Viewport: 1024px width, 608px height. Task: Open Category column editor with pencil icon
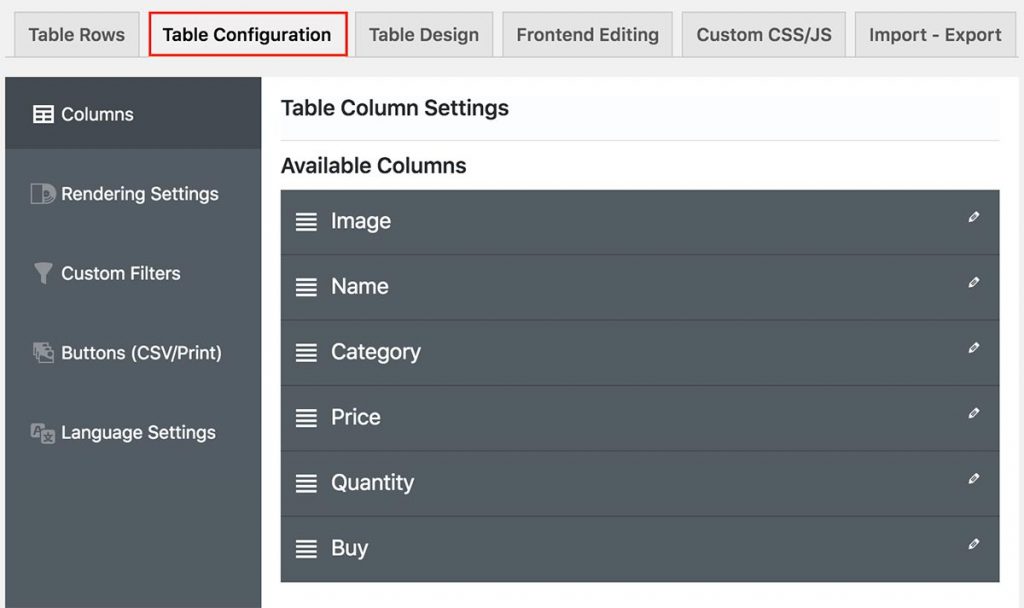tap(973, 348)
